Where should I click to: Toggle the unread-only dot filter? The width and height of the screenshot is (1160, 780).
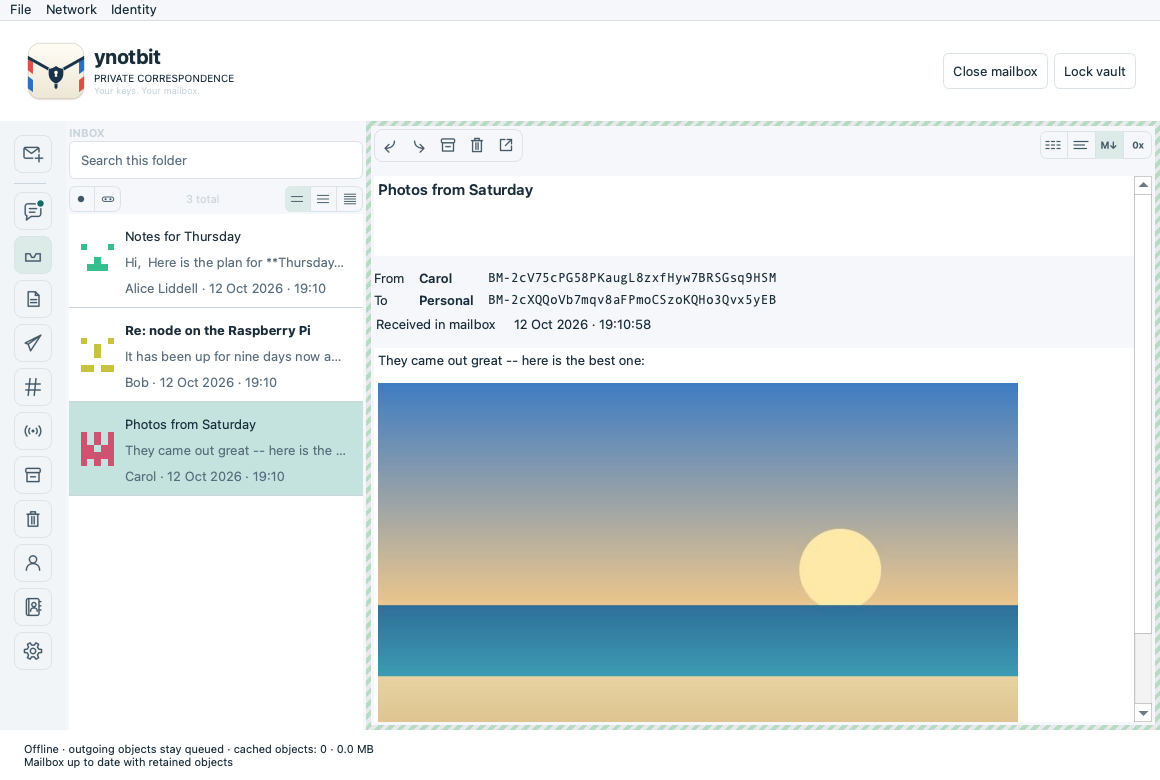pyautogui.click(x=81, y=199)
